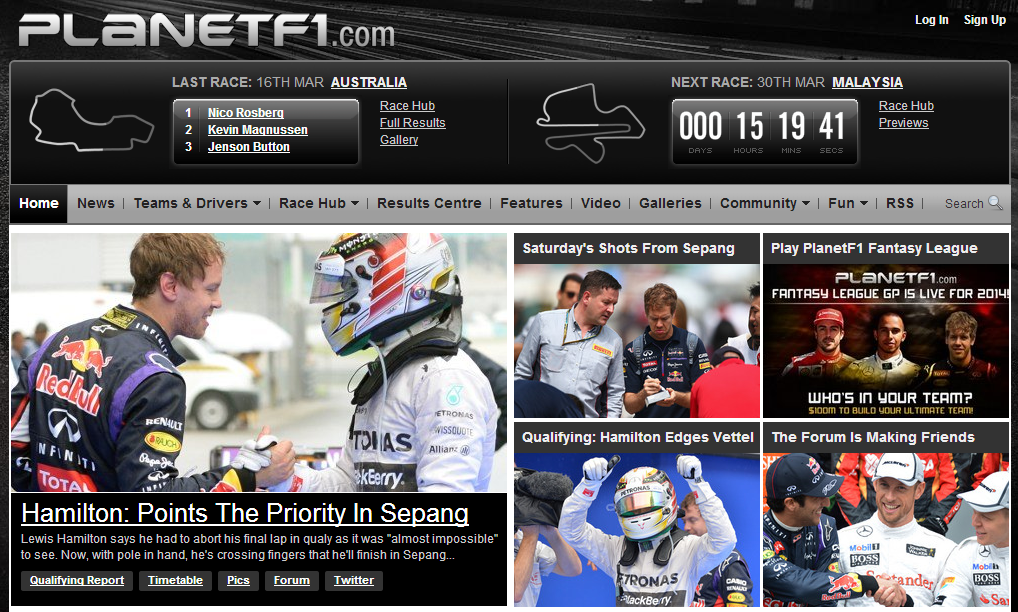Screen dimensions: 1018x612
Task: Click the article summary text about Lewis Hamilton
Action: coord(259,546)
